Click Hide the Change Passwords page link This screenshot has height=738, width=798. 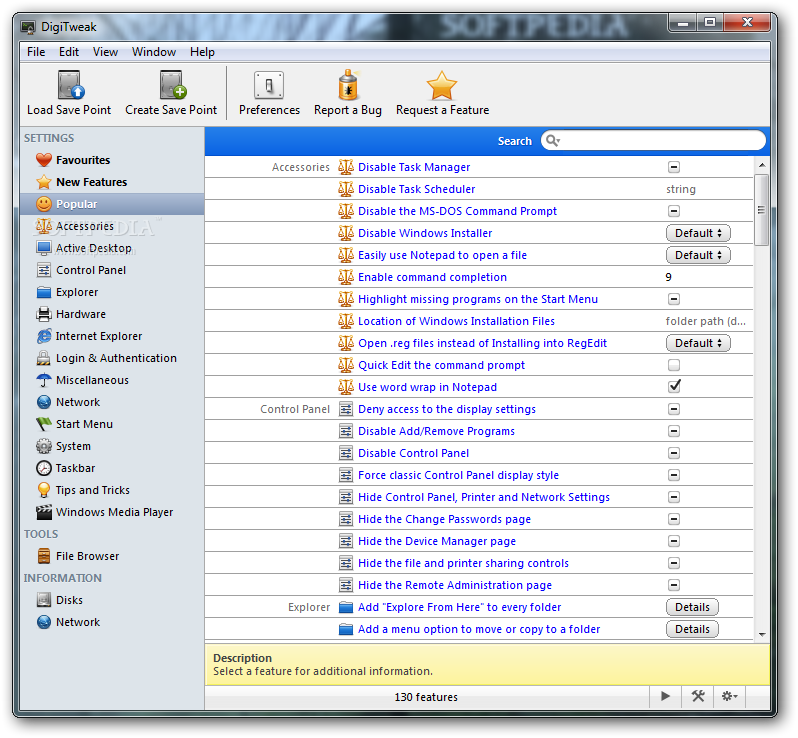click(x=444, y=519)
